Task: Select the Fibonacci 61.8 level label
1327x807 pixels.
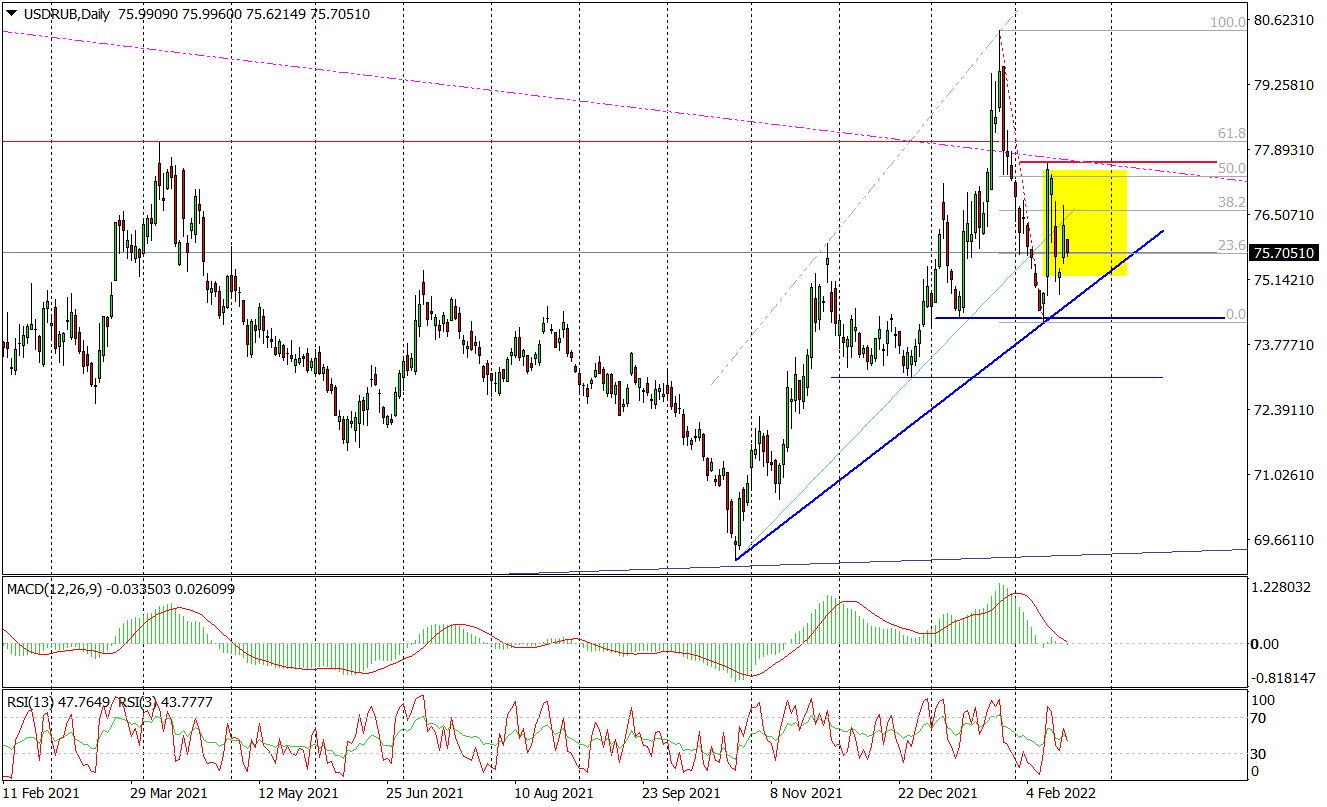Action: (1232, 133)
